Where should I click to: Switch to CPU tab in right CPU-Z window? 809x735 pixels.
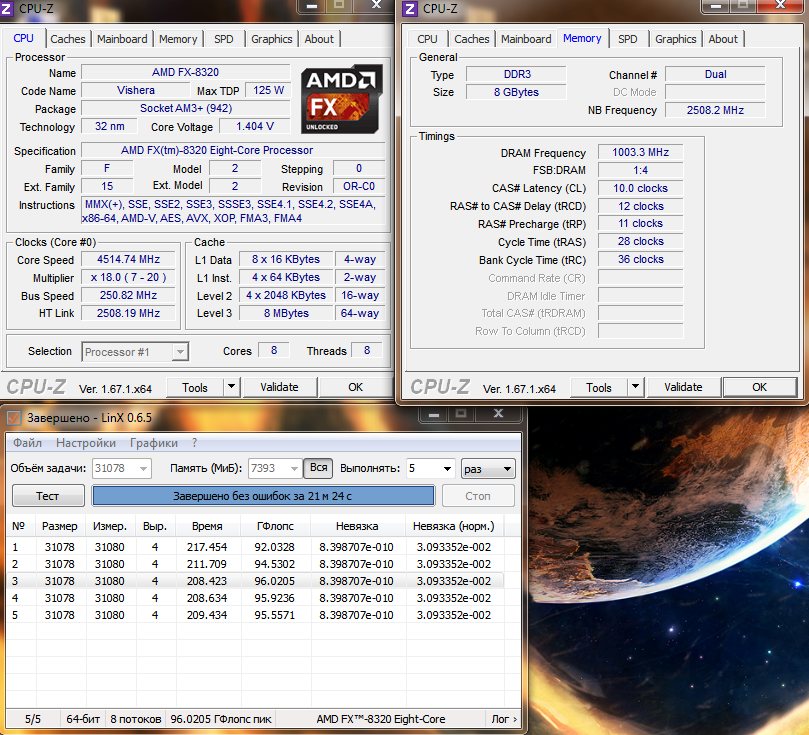(x=427, y=39)
